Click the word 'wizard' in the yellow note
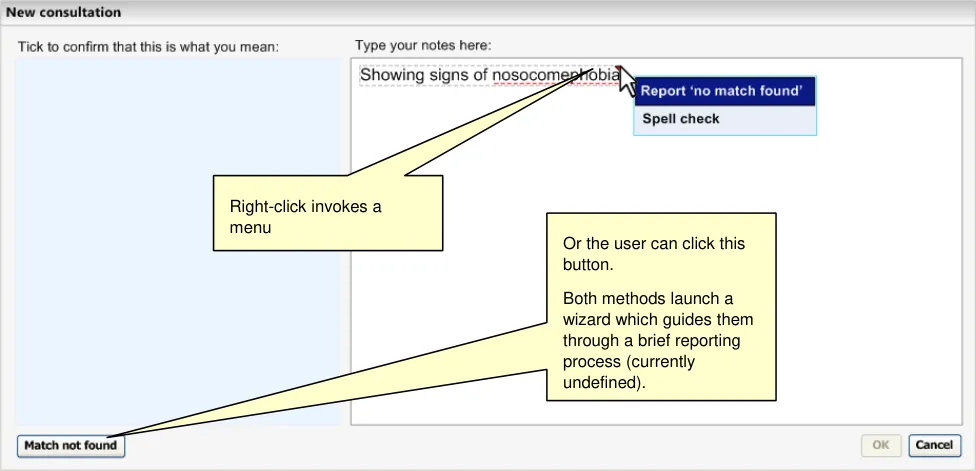 coord(586,318)
